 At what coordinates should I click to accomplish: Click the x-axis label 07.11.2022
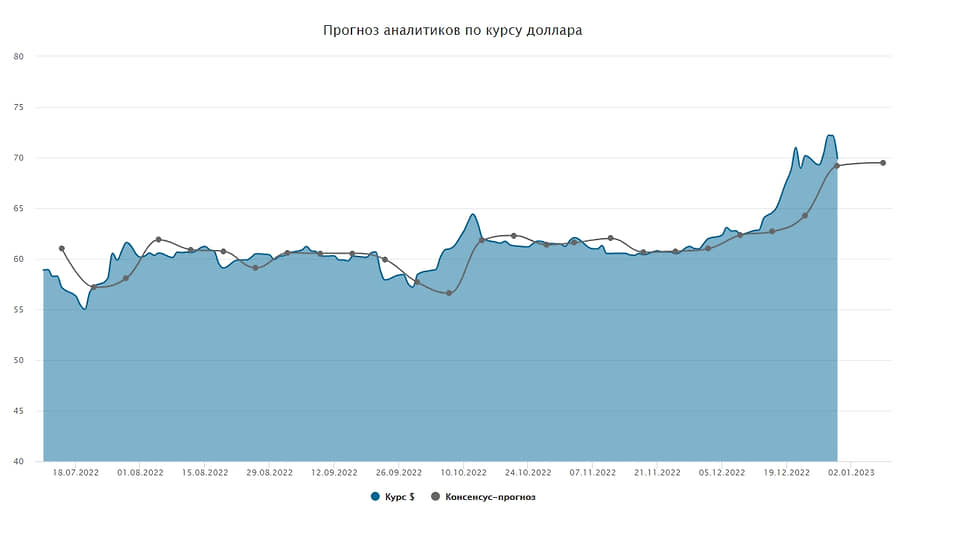pyautogui.click(x=593, y=473)
